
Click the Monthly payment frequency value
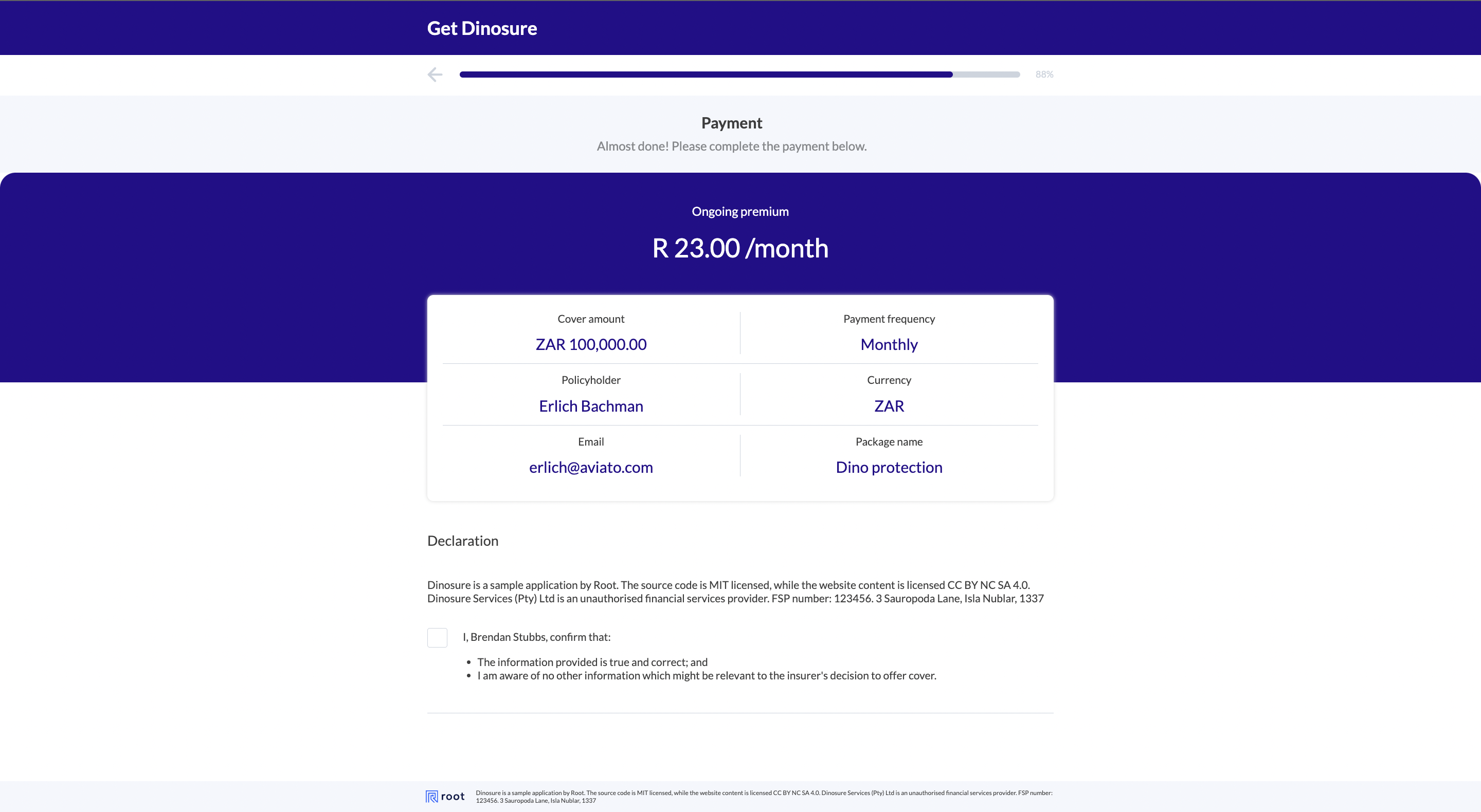tap(889, 344)
